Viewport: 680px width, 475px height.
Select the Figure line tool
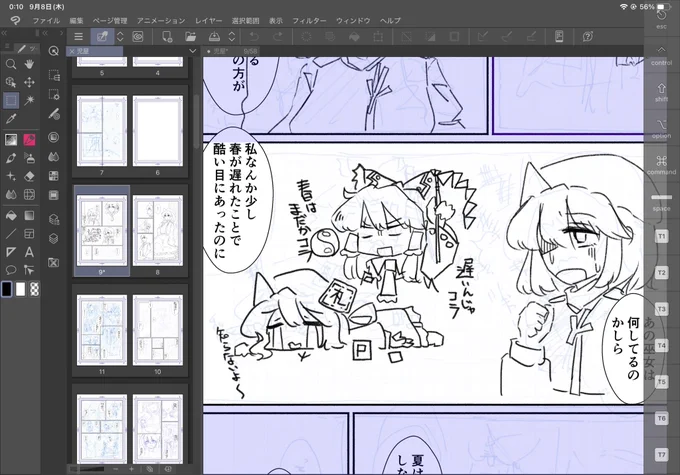click(11, 234)
